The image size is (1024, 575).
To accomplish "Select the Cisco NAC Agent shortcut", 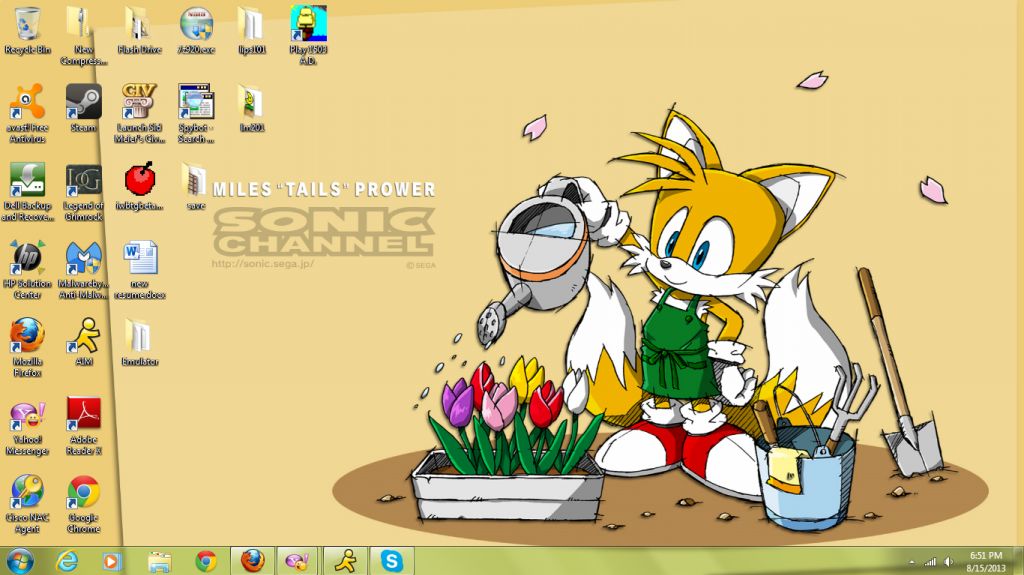I will 27,504.
